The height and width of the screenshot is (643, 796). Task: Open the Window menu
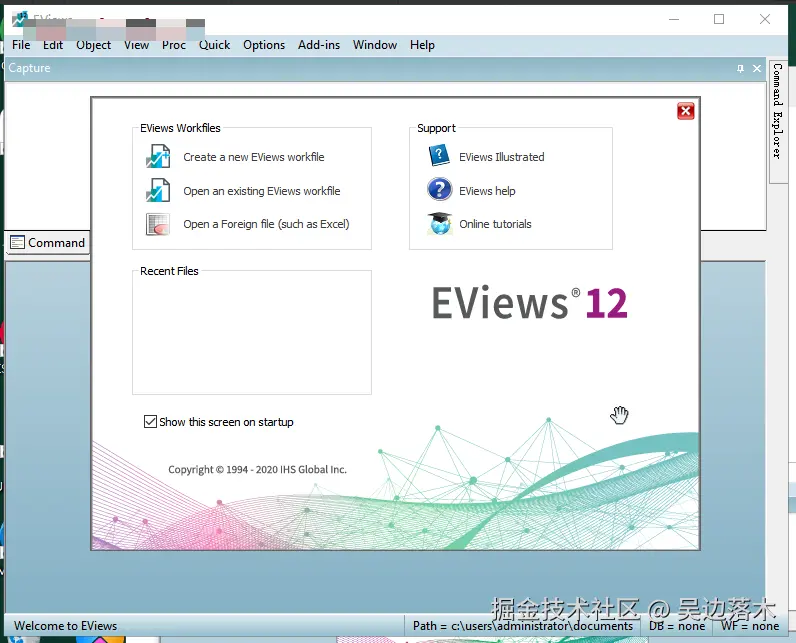(x=375, y=45)
